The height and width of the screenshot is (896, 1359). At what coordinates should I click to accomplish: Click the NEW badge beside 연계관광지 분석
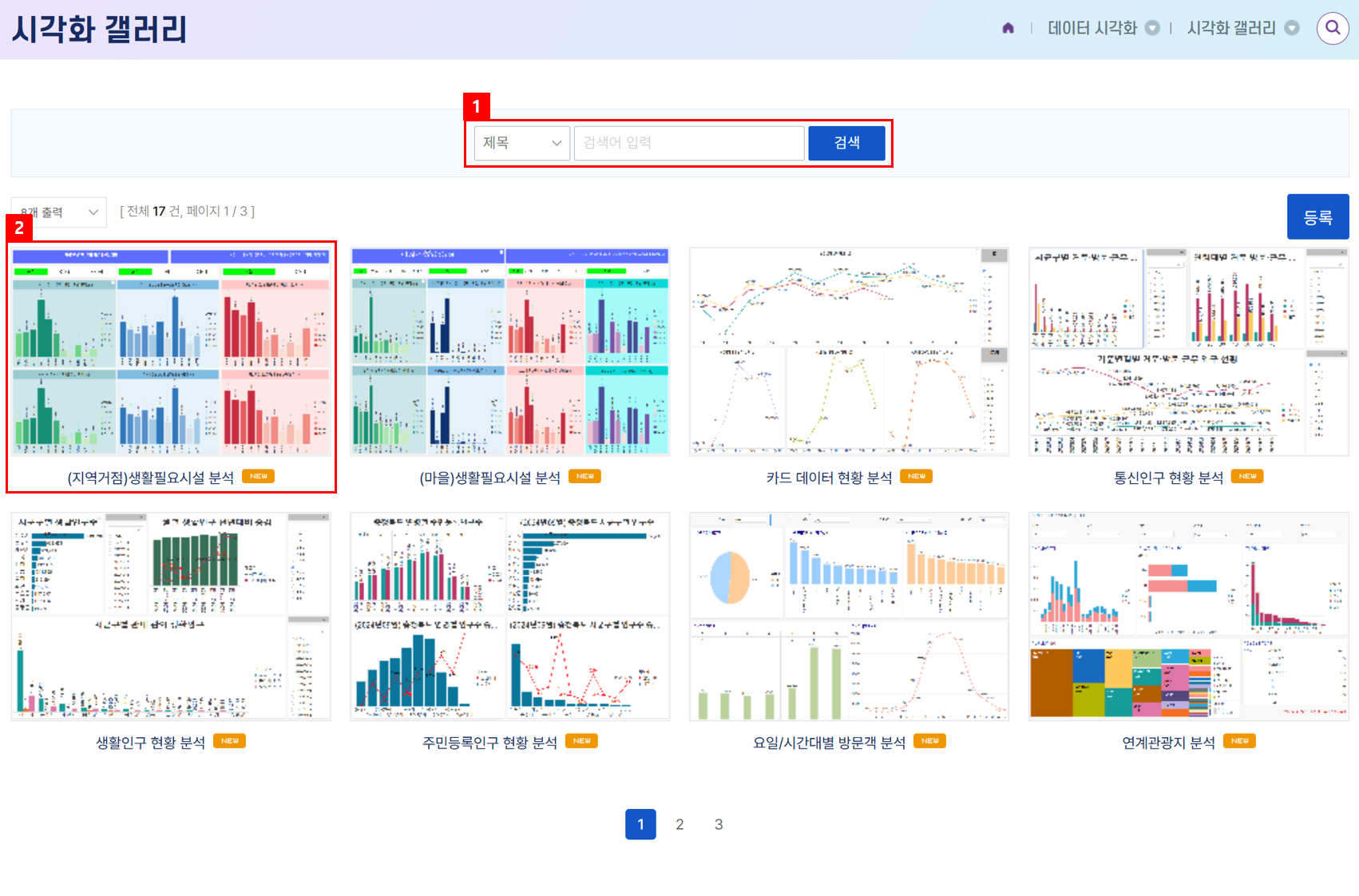1239,741
